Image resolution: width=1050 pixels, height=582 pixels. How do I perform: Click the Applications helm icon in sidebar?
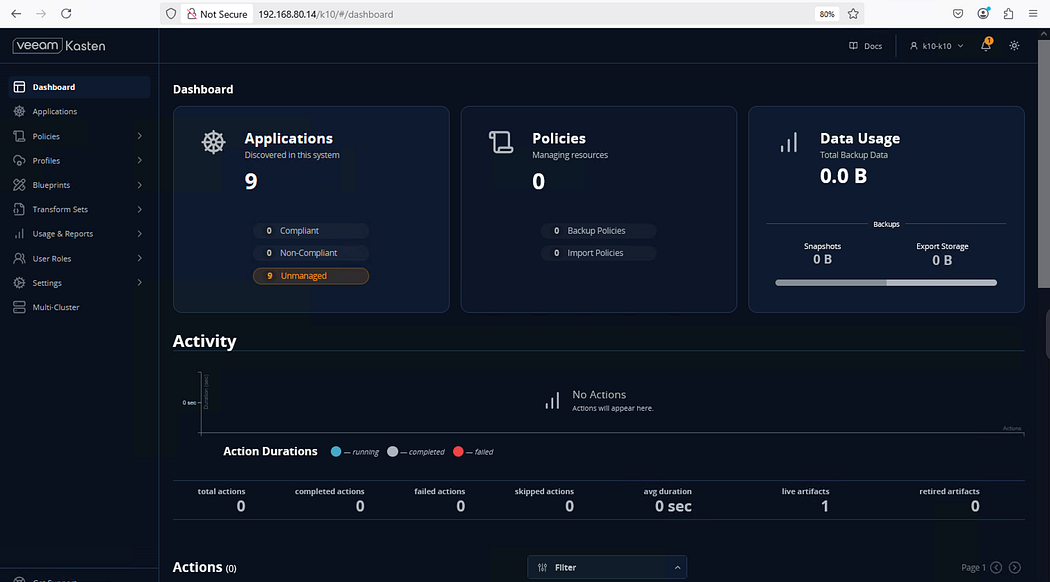tap(19, 111)
